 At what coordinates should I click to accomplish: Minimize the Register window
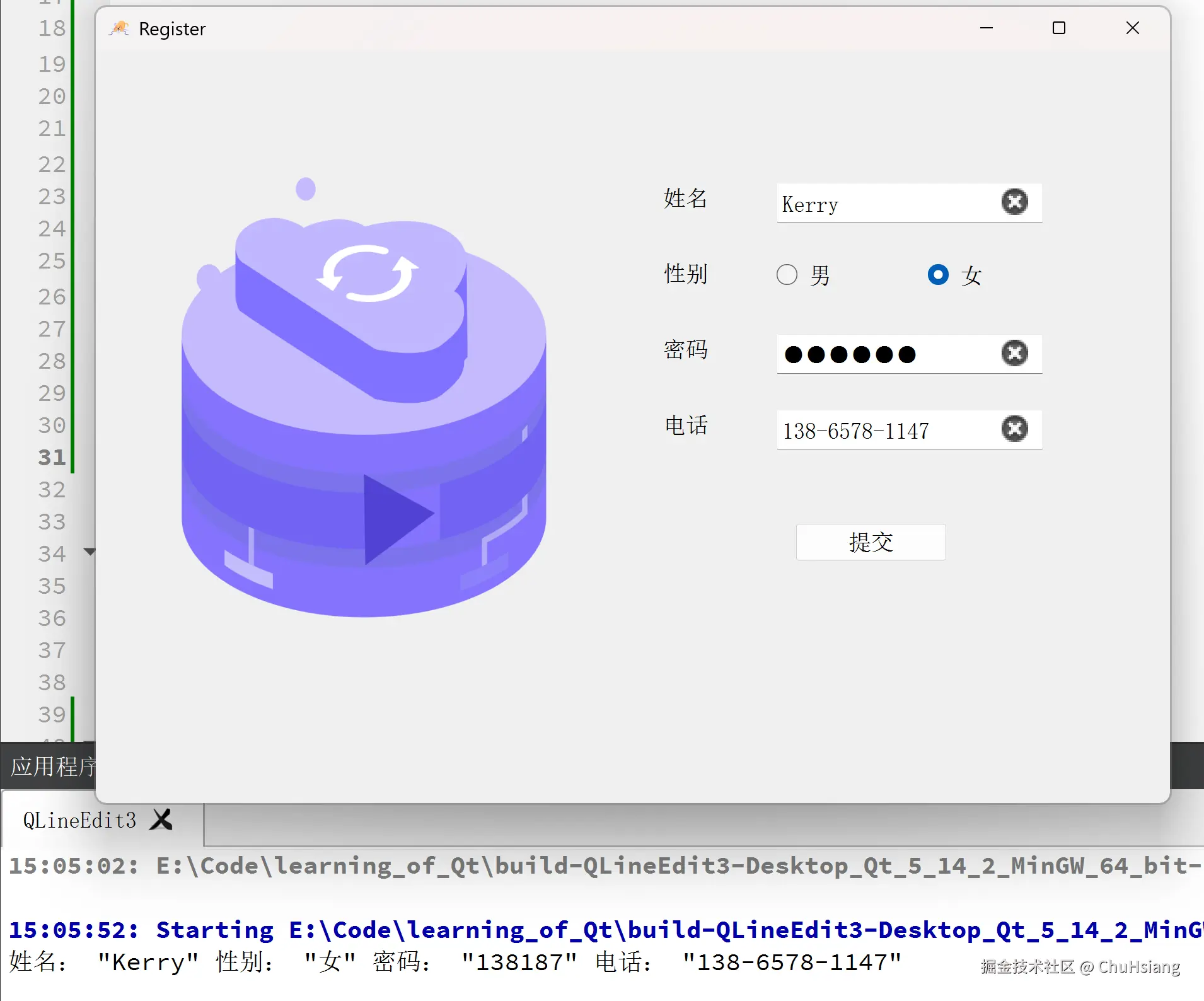pyautogui.click(x=987, y=28)
